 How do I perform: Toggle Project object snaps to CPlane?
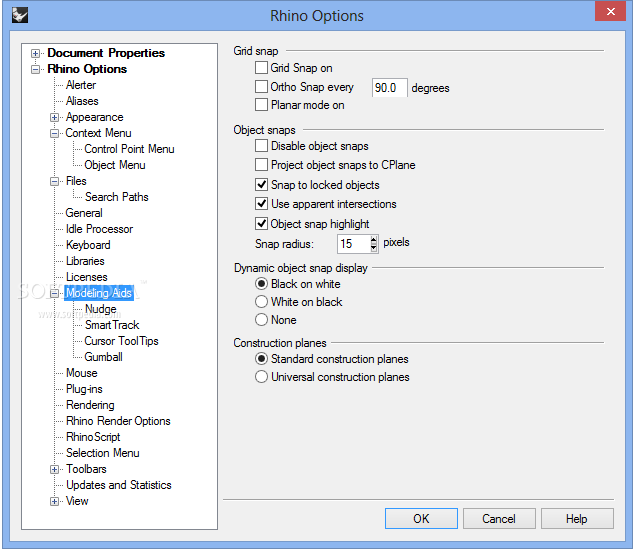point(261,165)
